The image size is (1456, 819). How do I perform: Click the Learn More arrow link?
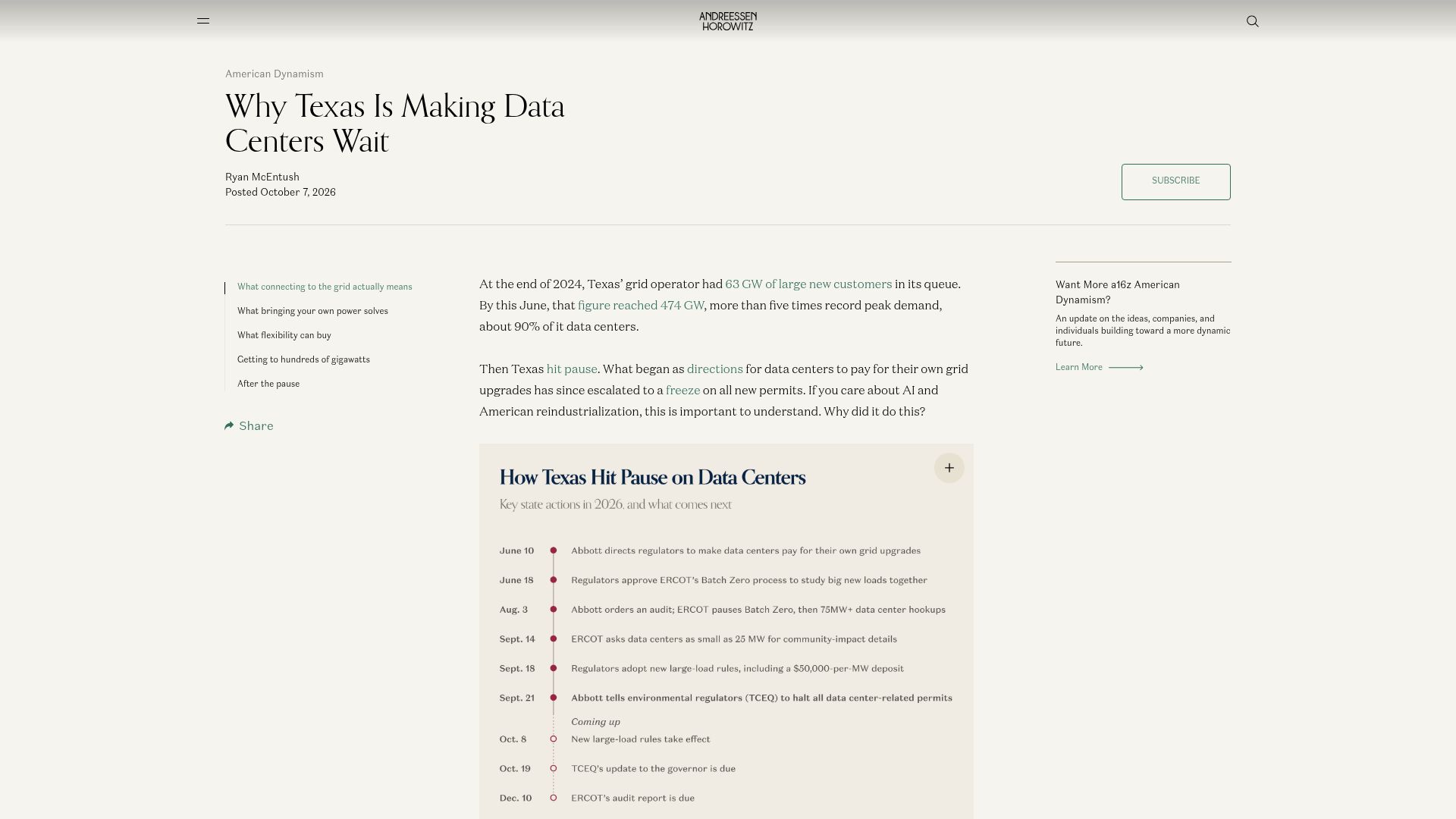click(x=1099, y=367)
